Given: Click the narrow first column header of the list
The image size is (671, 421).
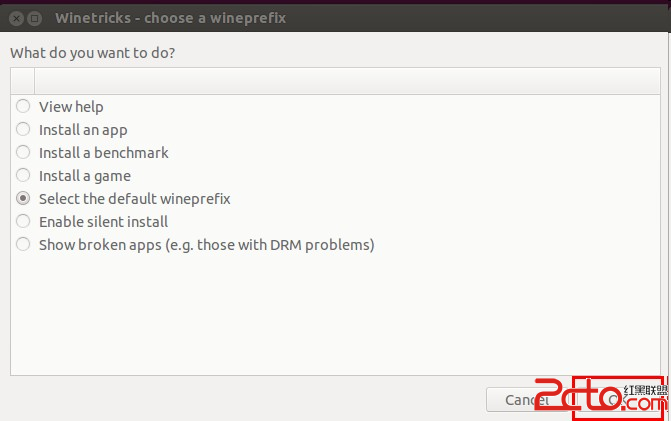Looking at the screenshot, I should click(x=23, y=81).
